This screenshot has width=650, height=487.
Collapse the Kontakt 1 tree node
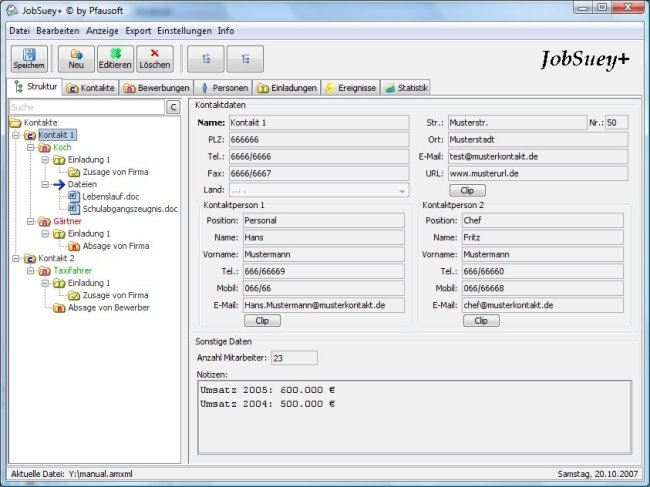(x=17, y=135)
